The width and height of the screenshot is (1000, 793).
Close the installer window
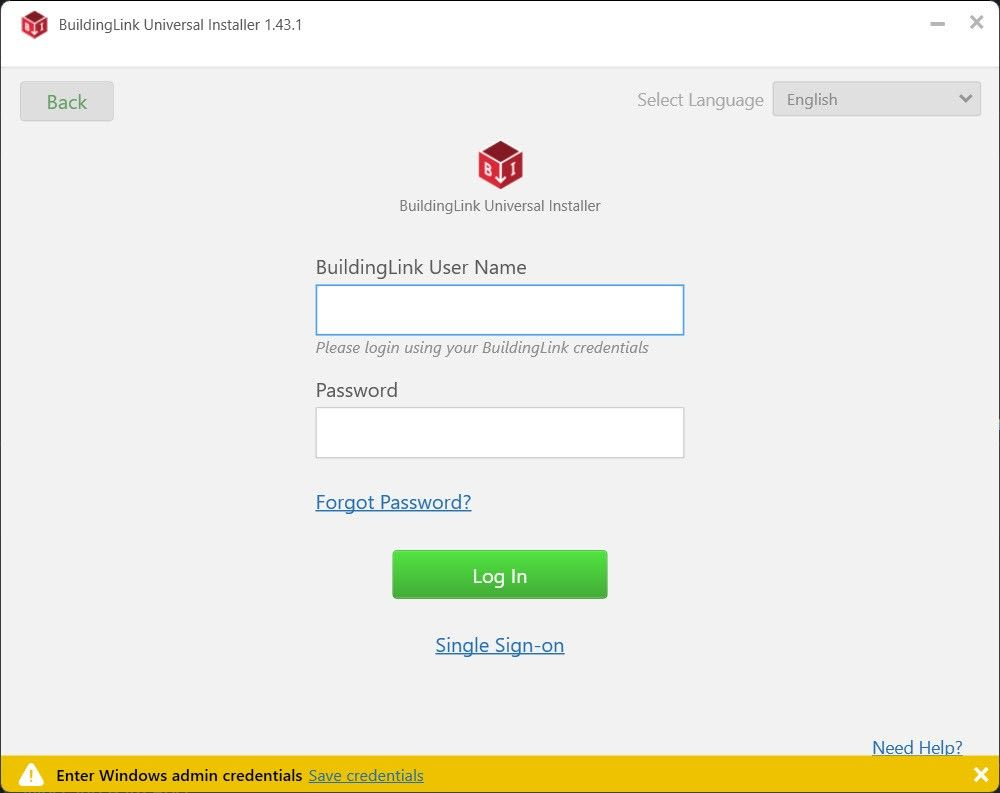pyautogui.click(x=976, y=22)
